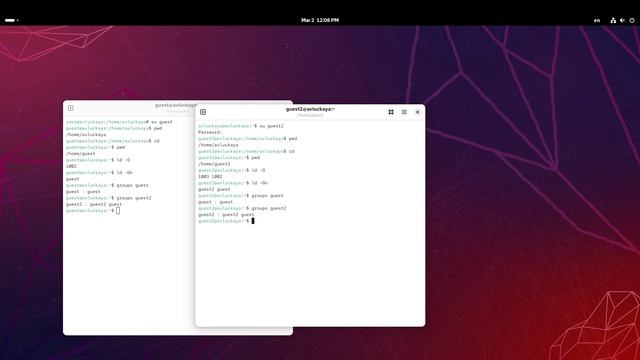Click network icon in system tray
This screenshot has width=640, height=360.
(x=613, y=20)
